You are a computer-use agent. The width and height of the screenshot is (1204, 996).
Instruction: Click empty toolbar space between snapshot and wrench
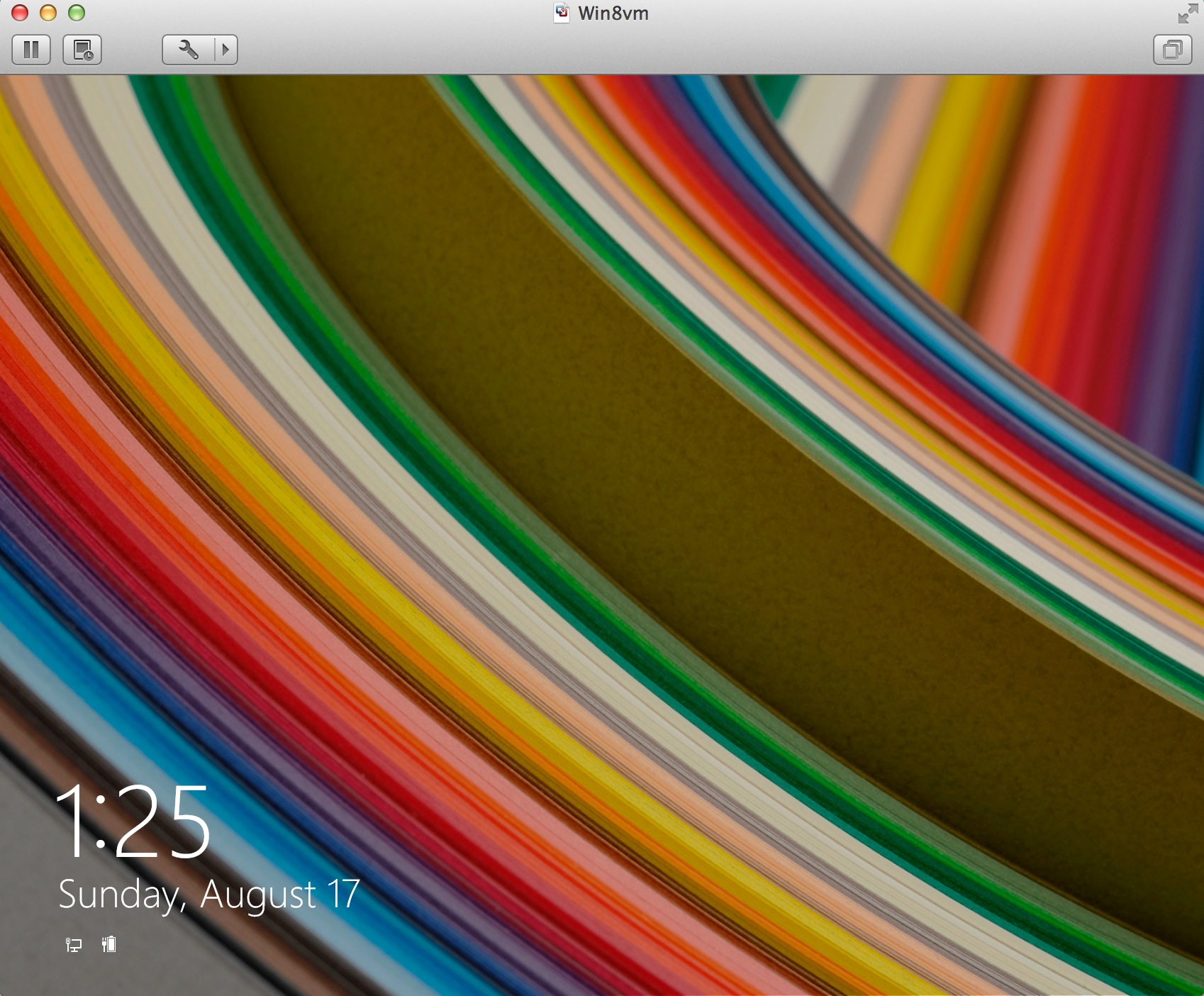click(x=132, y=50)
